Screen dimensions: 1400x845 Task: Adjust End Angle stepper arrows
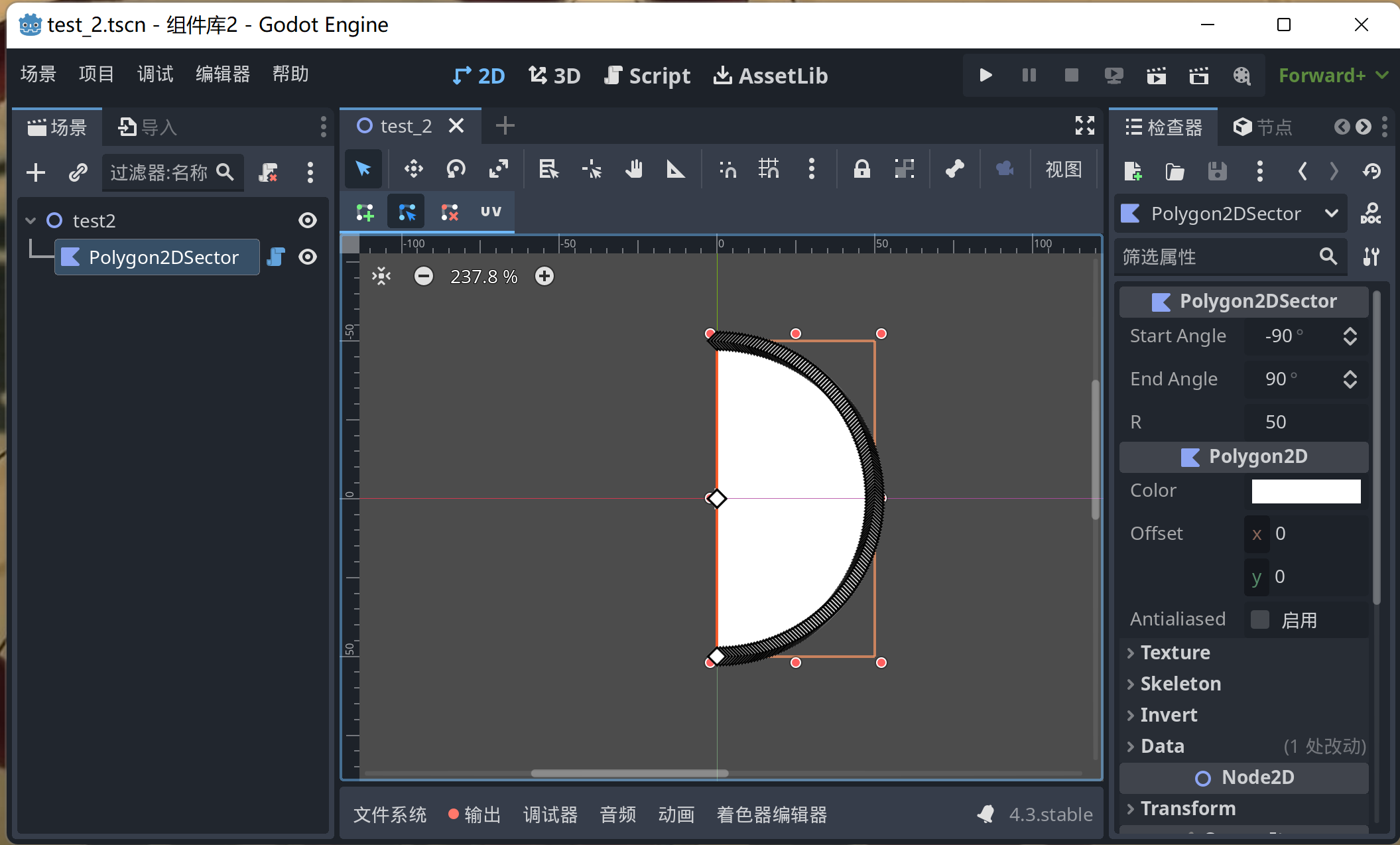click(x=1350, y=379)
